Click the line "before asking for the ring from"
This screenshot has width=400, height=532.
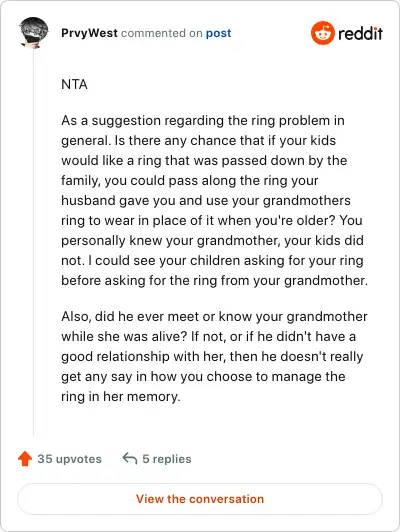(215, 281)
